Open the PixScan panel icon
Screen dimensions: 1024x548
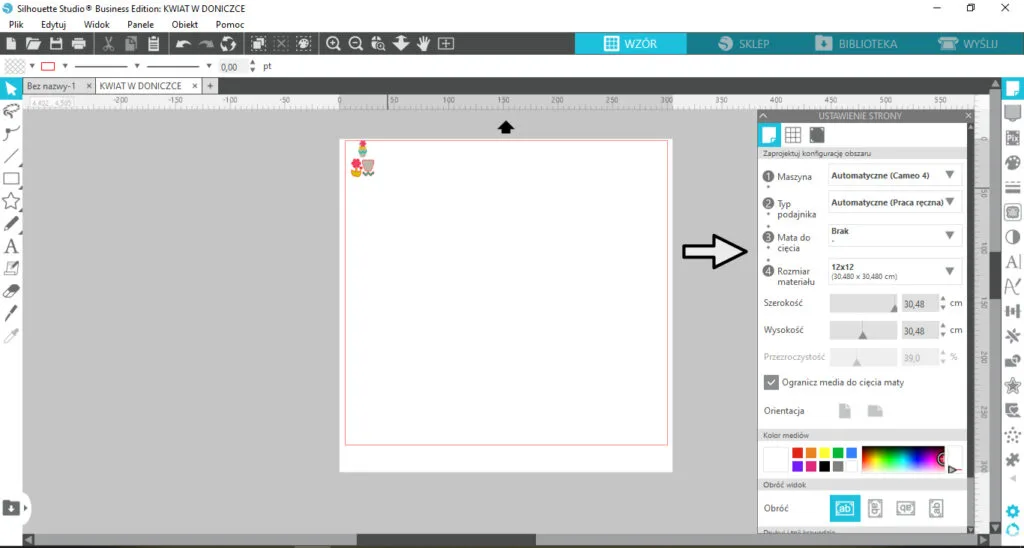pos(1013,137)
